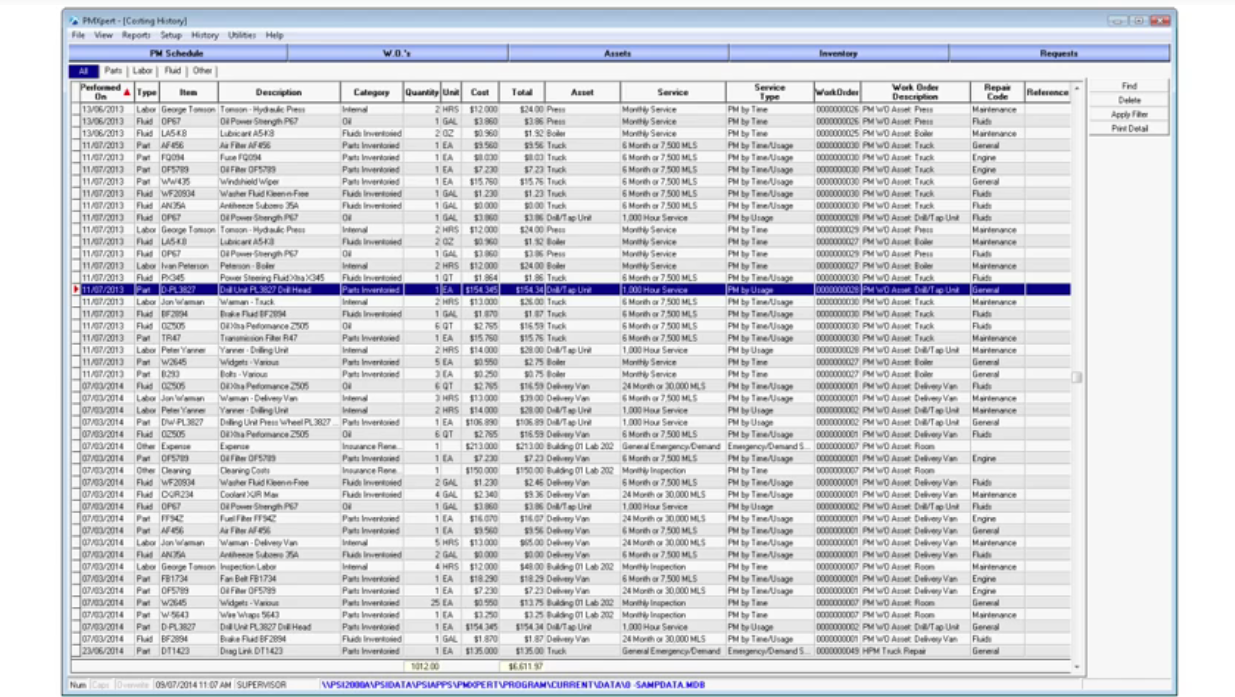Click the red sort arrow on Performed On
This screenshot has height=697, width=1235.
(x=126, y=92)
